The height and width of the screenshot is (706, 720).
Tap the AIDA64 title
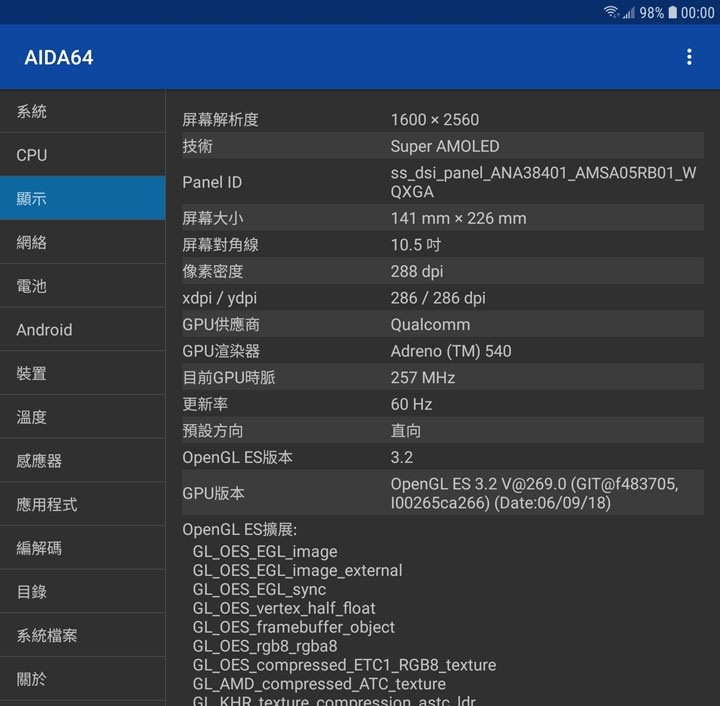59,58
